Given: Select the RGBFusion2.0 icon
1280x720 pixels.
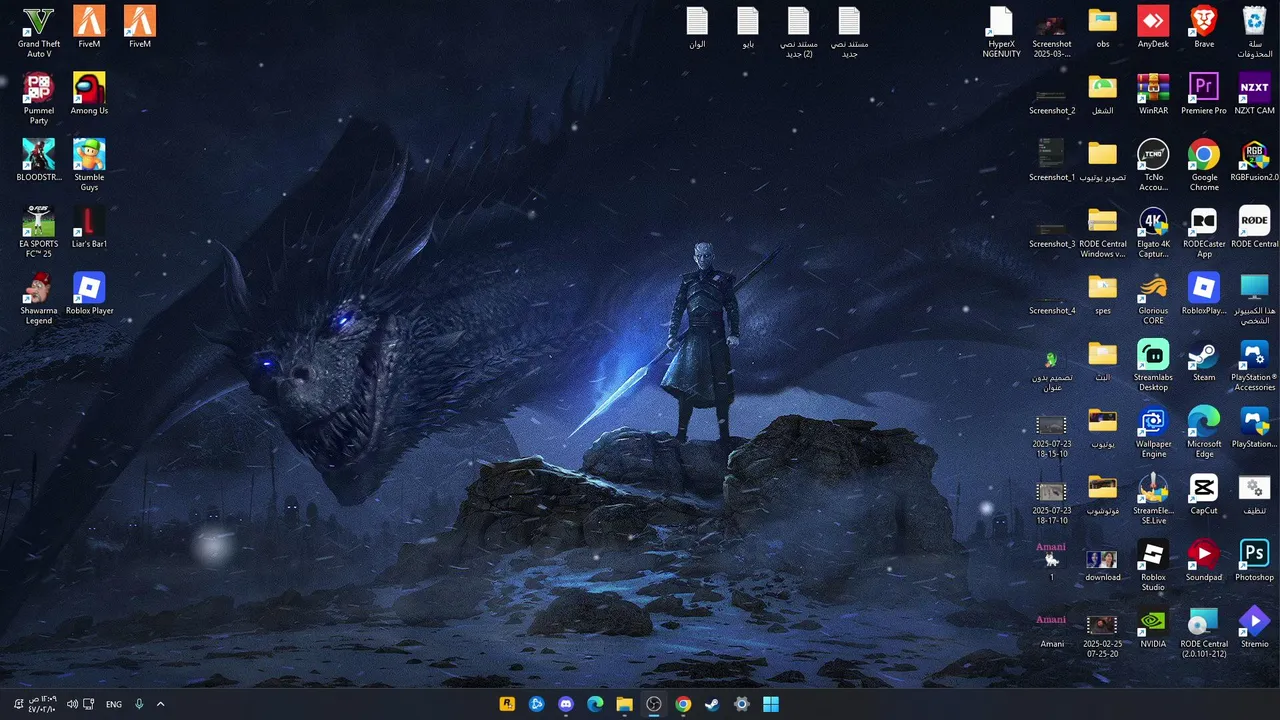Looking at the screenshot, I should [x=1254, y=160].
